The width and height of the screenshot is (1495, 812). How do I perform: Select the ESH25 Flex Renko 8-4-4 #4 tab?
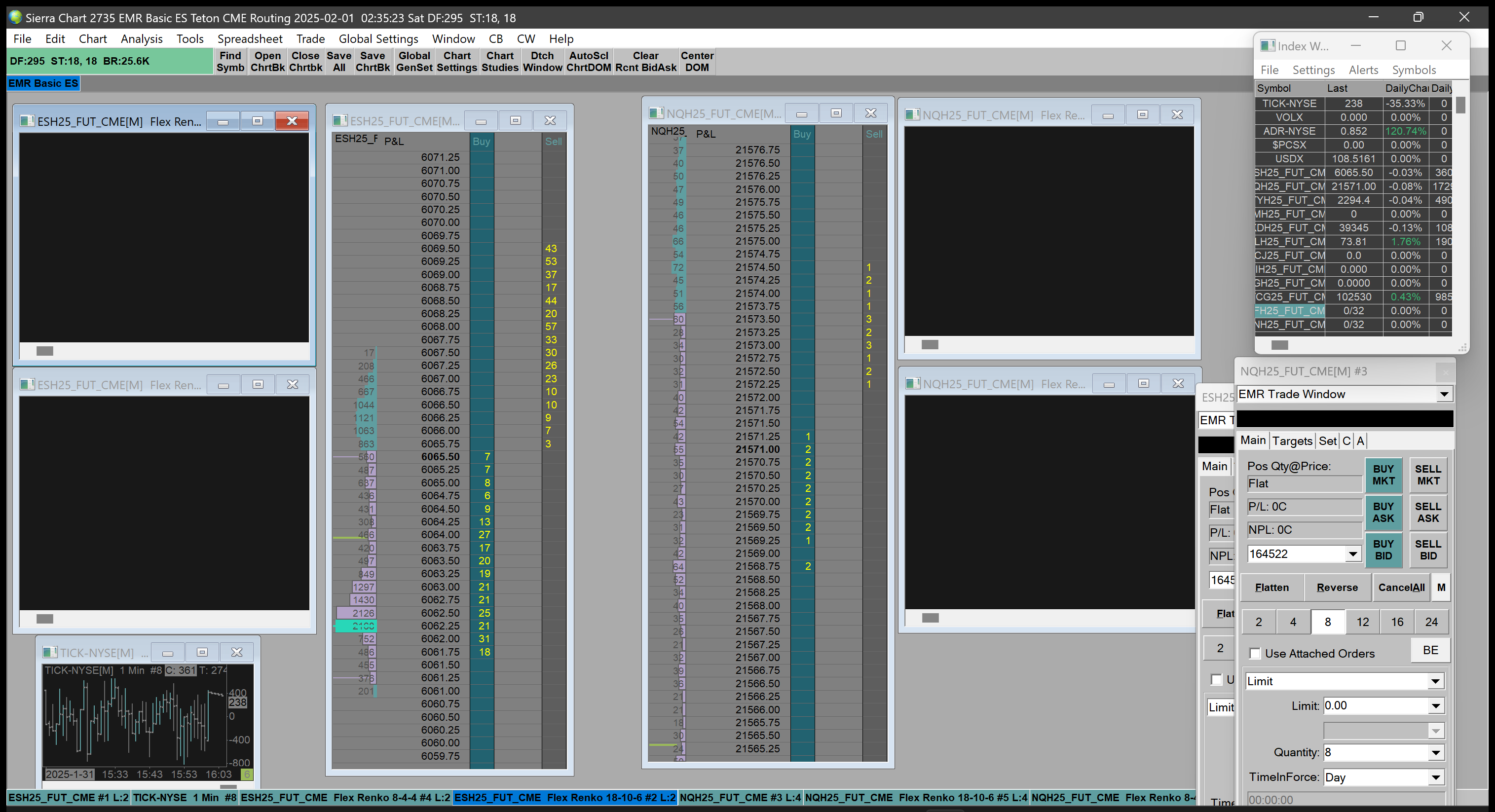point(345,798)
